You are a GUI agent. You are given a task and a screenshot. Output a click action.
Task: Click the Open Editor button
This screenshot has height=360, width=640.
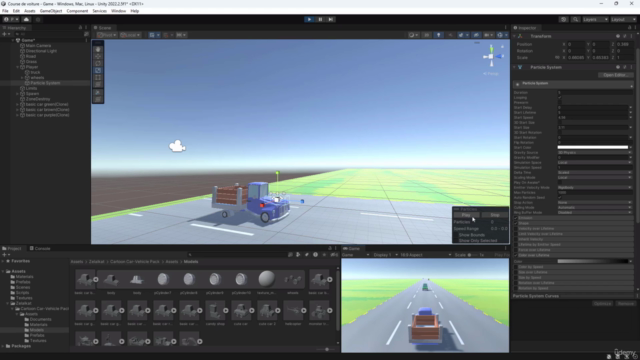click(x=615, y=75)
